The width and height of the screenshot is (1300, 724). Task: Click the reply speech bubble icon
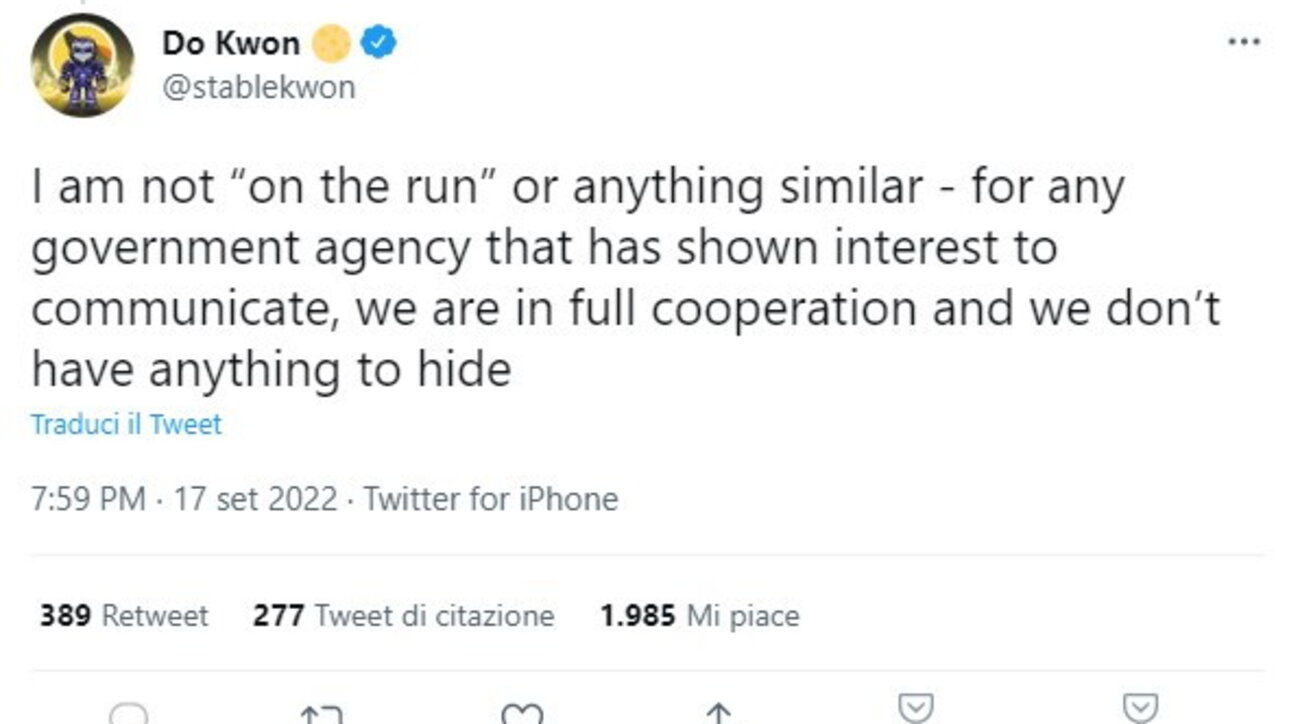(x=129, y=714)
